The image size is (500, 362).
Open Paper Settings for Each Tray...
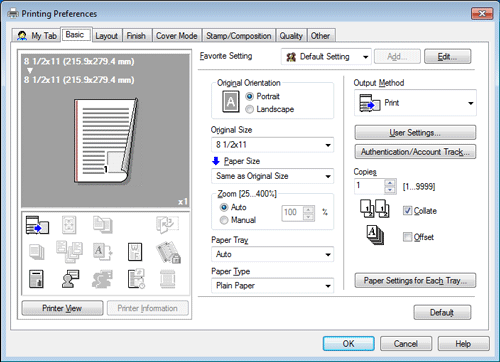415,281
